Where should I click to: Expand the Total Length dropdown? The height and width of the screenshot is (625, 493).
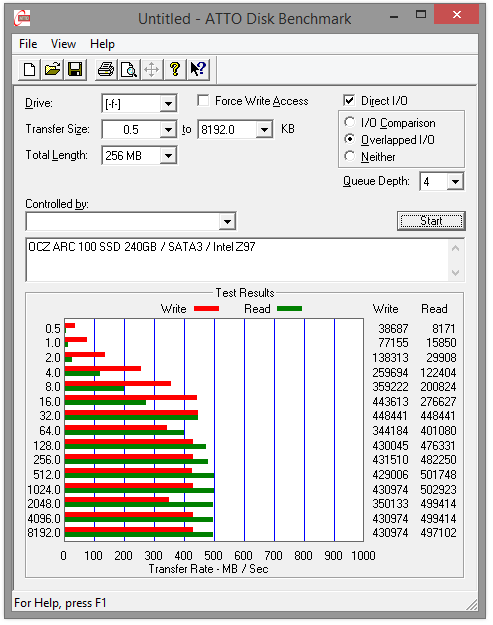click(x=169, y=155)
